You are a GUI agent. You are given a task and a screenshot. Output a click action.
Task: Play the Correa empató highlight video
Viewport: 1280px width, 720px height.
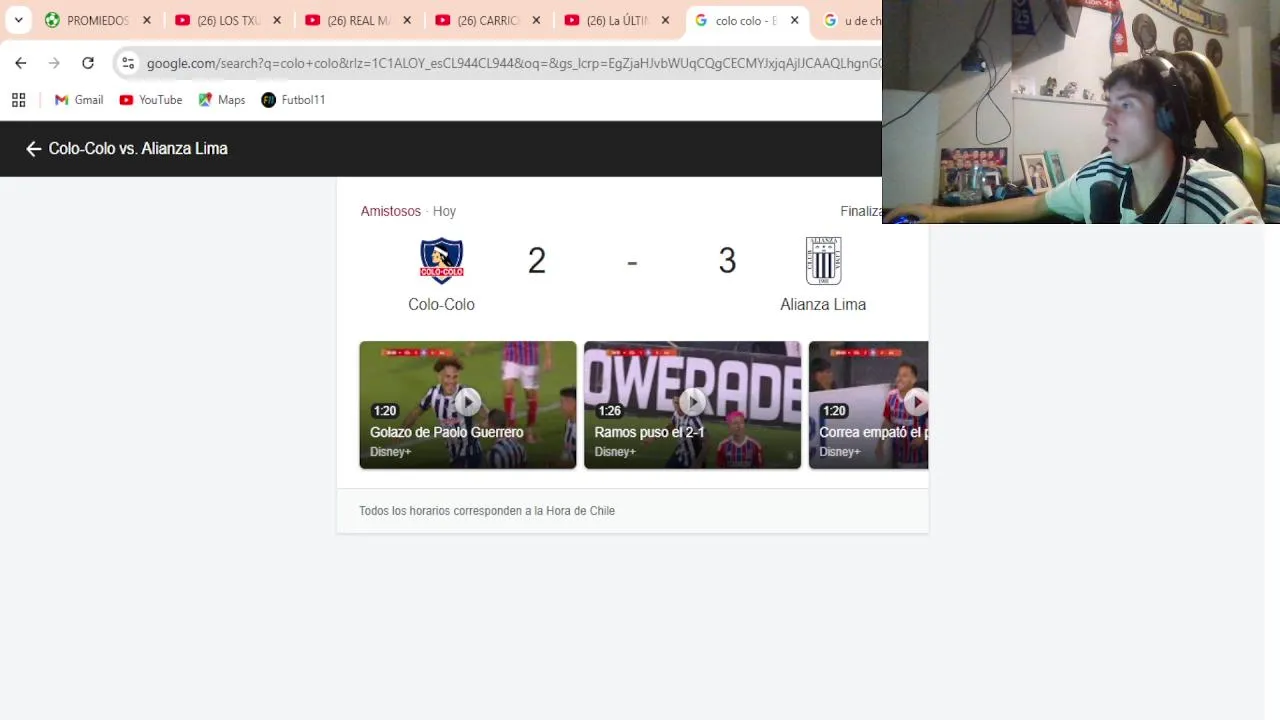[868, 405]
